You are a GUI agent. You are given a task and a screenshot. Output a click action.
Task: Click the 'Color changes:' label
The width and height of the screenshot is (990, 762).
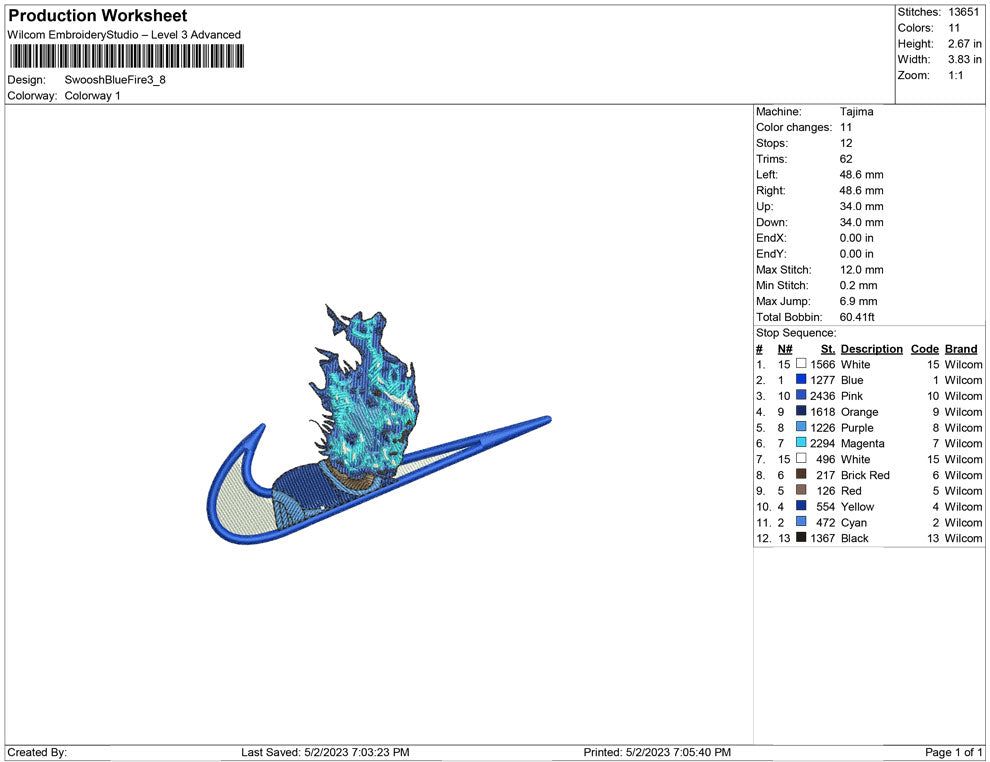(794, 128)
